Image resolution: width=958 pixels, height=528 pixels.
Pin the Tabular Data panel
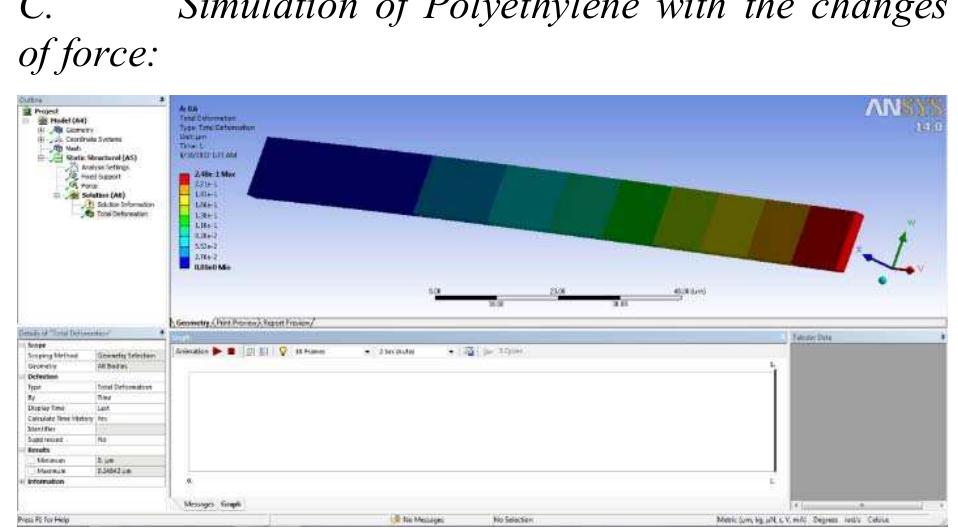click(x=943, y=337)
